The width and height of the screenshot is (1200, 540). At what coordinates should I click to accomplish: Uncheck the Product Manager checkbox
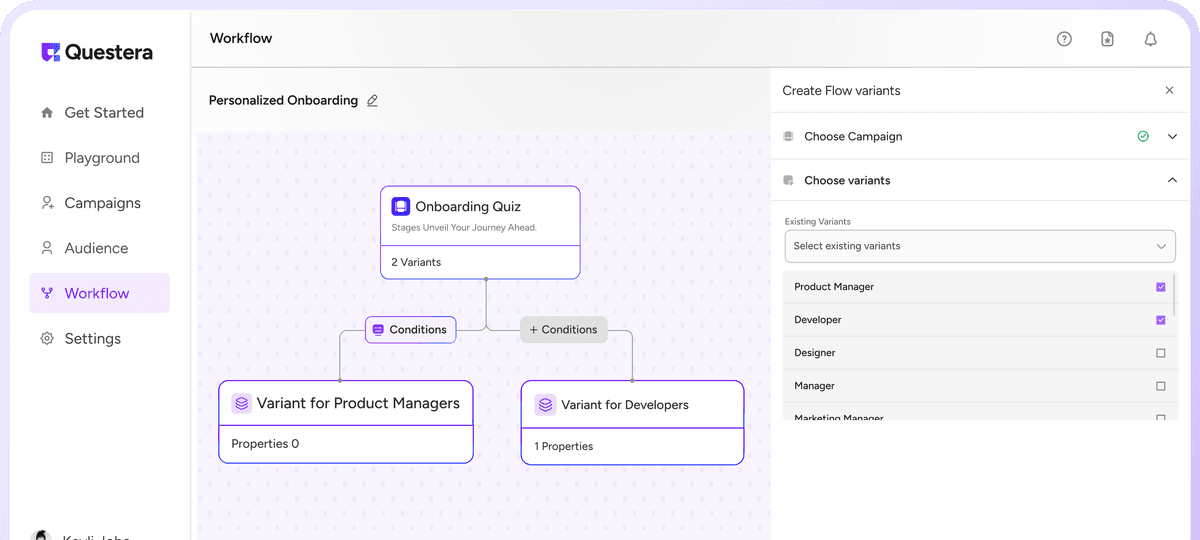(x=1161, y=287)
